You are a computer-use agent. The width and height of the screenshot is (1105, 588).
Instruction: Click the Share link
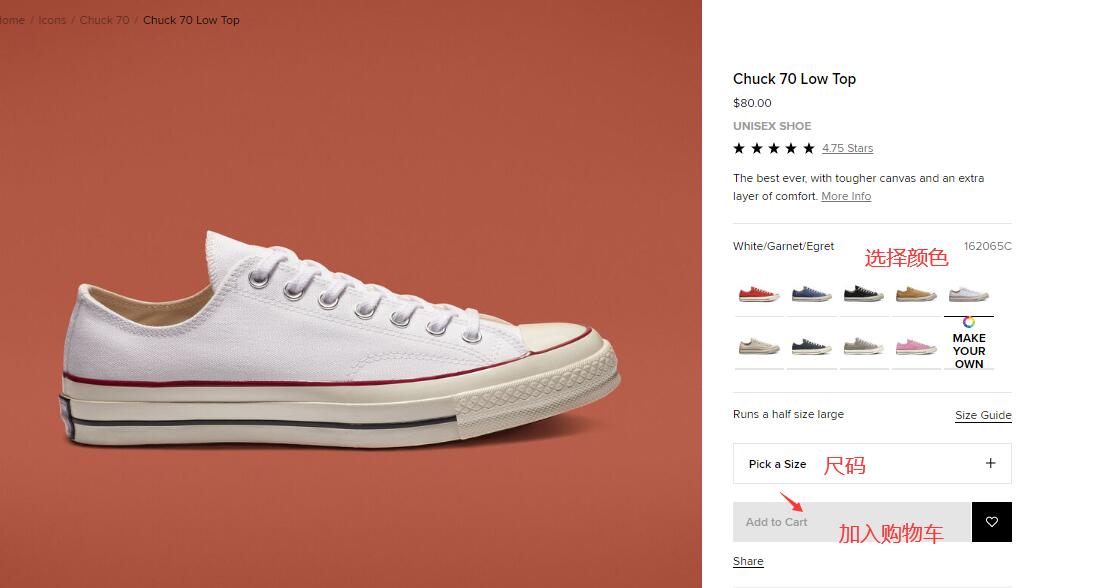click(748, 561)
